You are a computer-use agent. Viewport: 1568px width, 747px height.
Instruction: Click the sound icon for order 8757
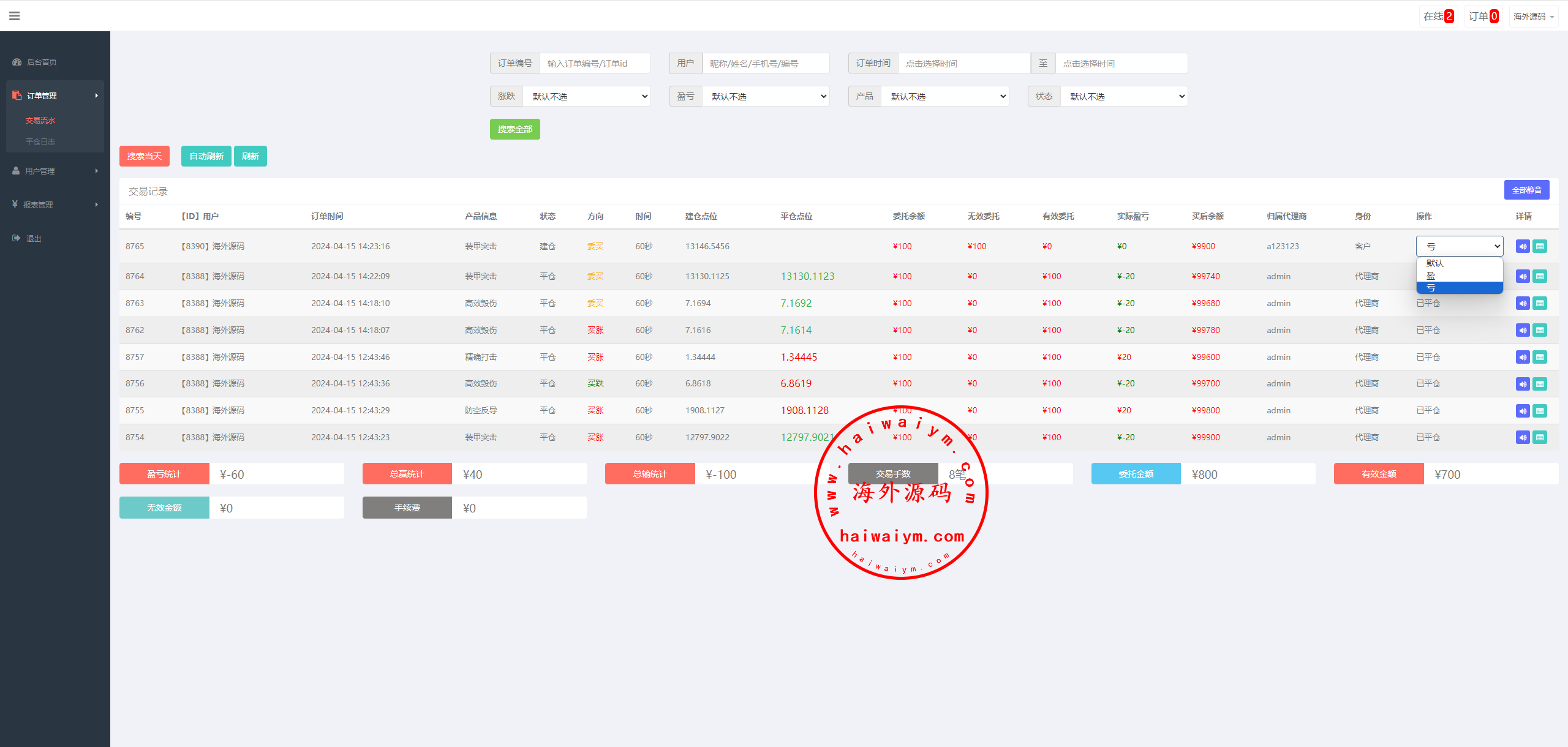(x=1522, y=357)
